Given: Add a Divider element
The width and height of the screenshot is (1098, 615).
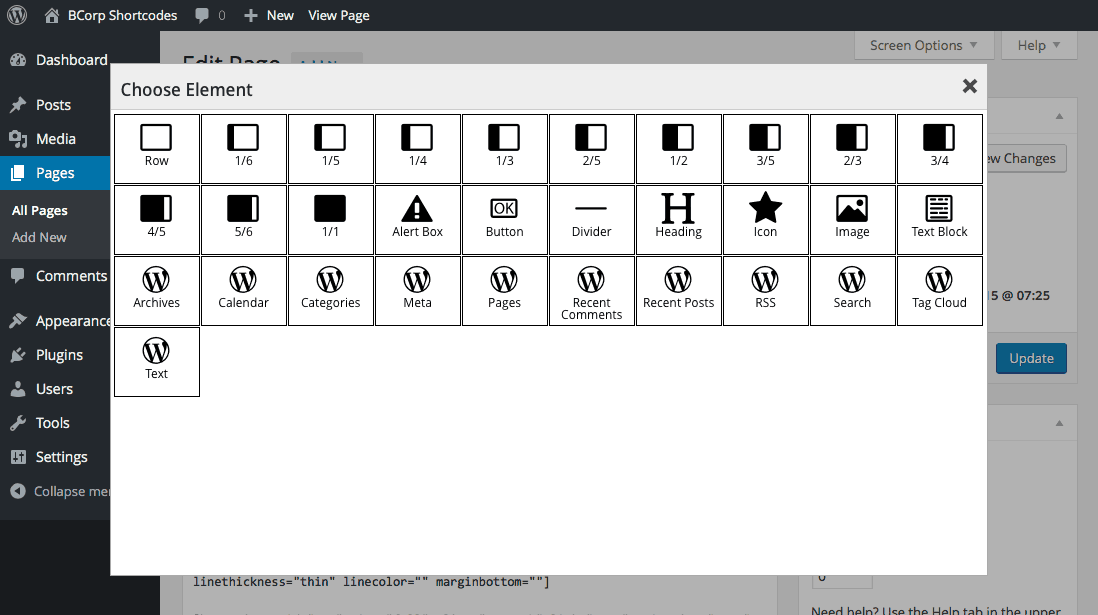Looking at the screenshot, I should click(591, 219).
